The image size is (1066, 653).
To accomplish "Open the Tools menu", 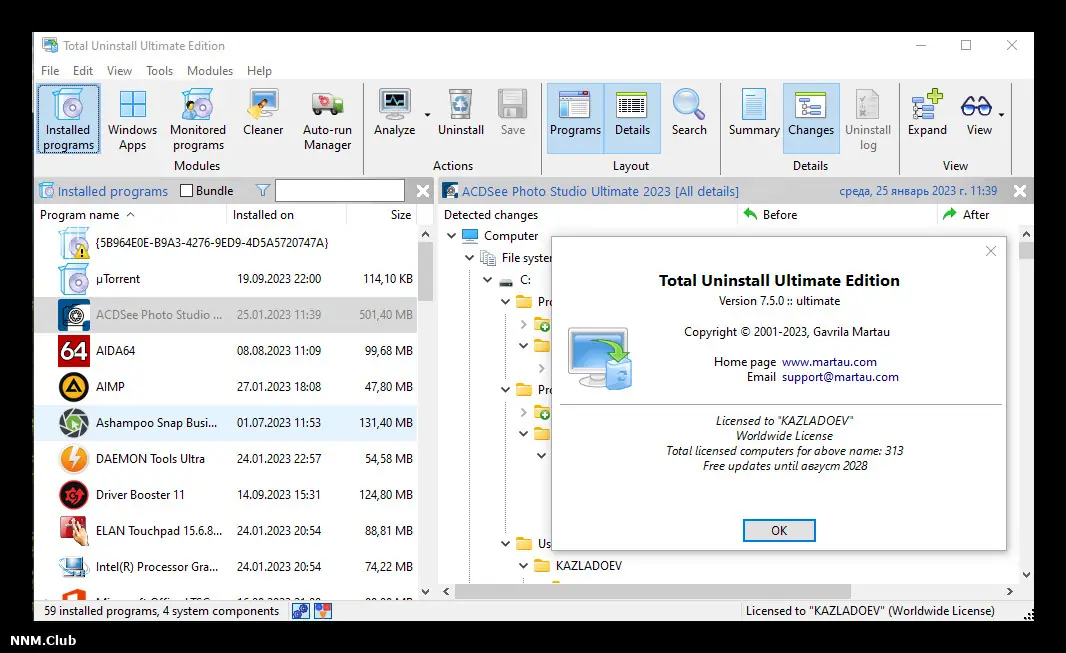I will click(159, 71).
